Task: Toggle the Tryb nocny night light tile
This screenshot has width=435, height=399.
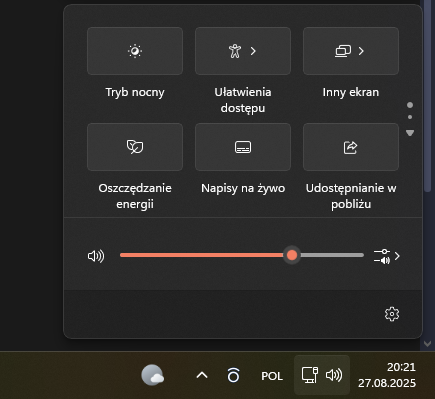Action: [135, 51]
